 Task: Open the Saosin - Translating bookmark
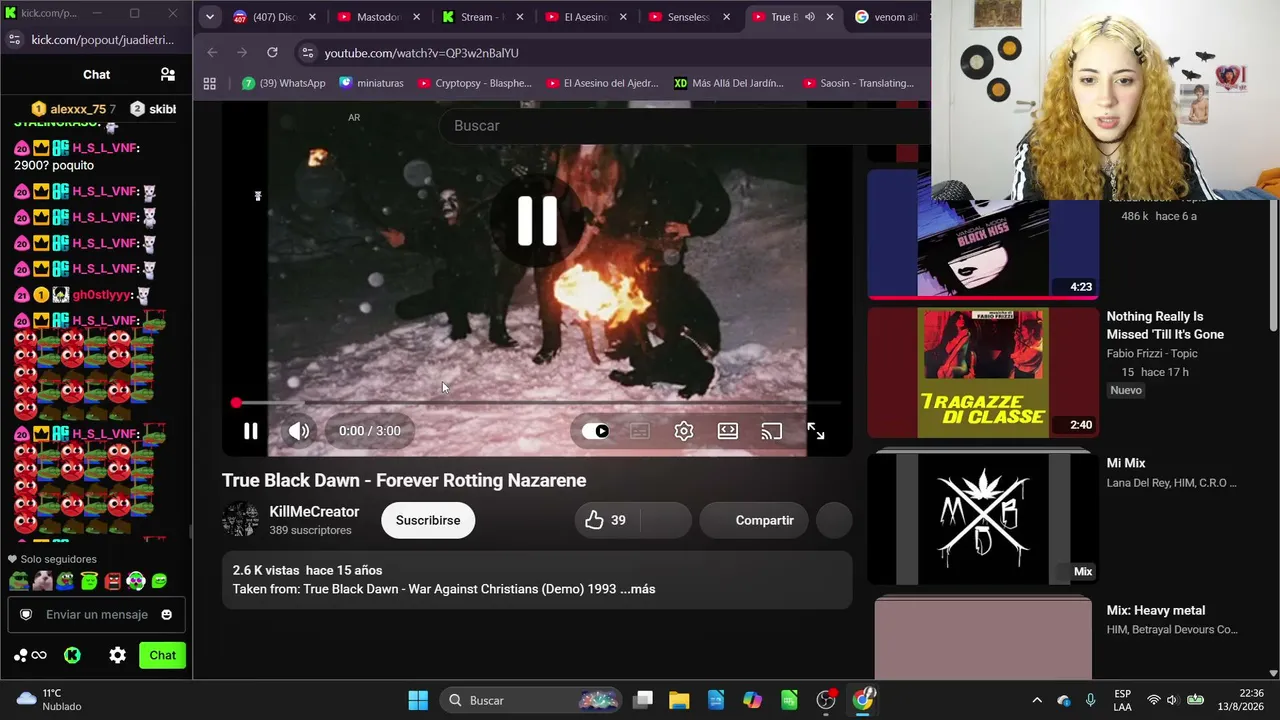(x=860, y=83)
